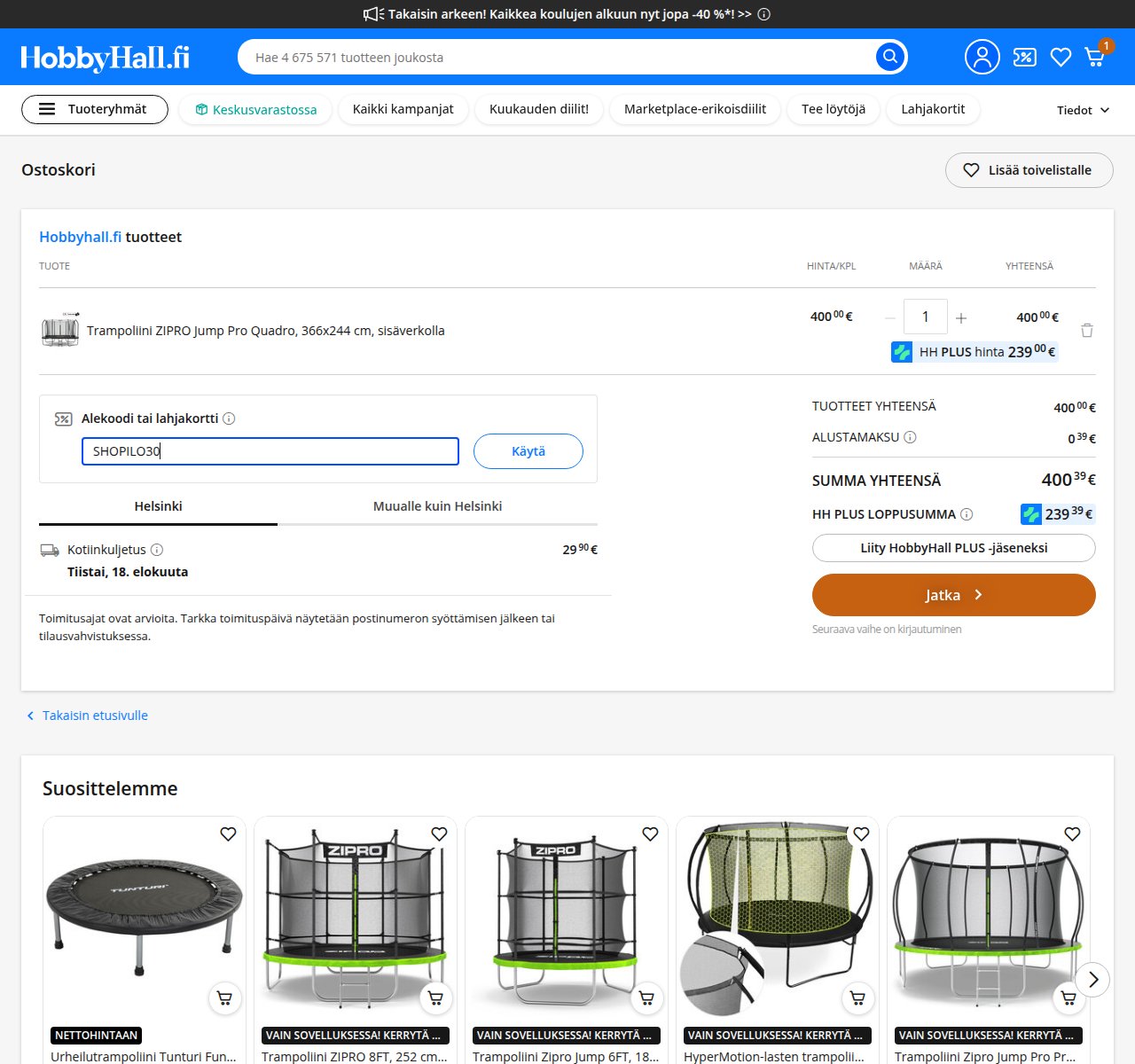
Task: Open Marketplace-erikoisdiilit
Action: pos(695,109)
